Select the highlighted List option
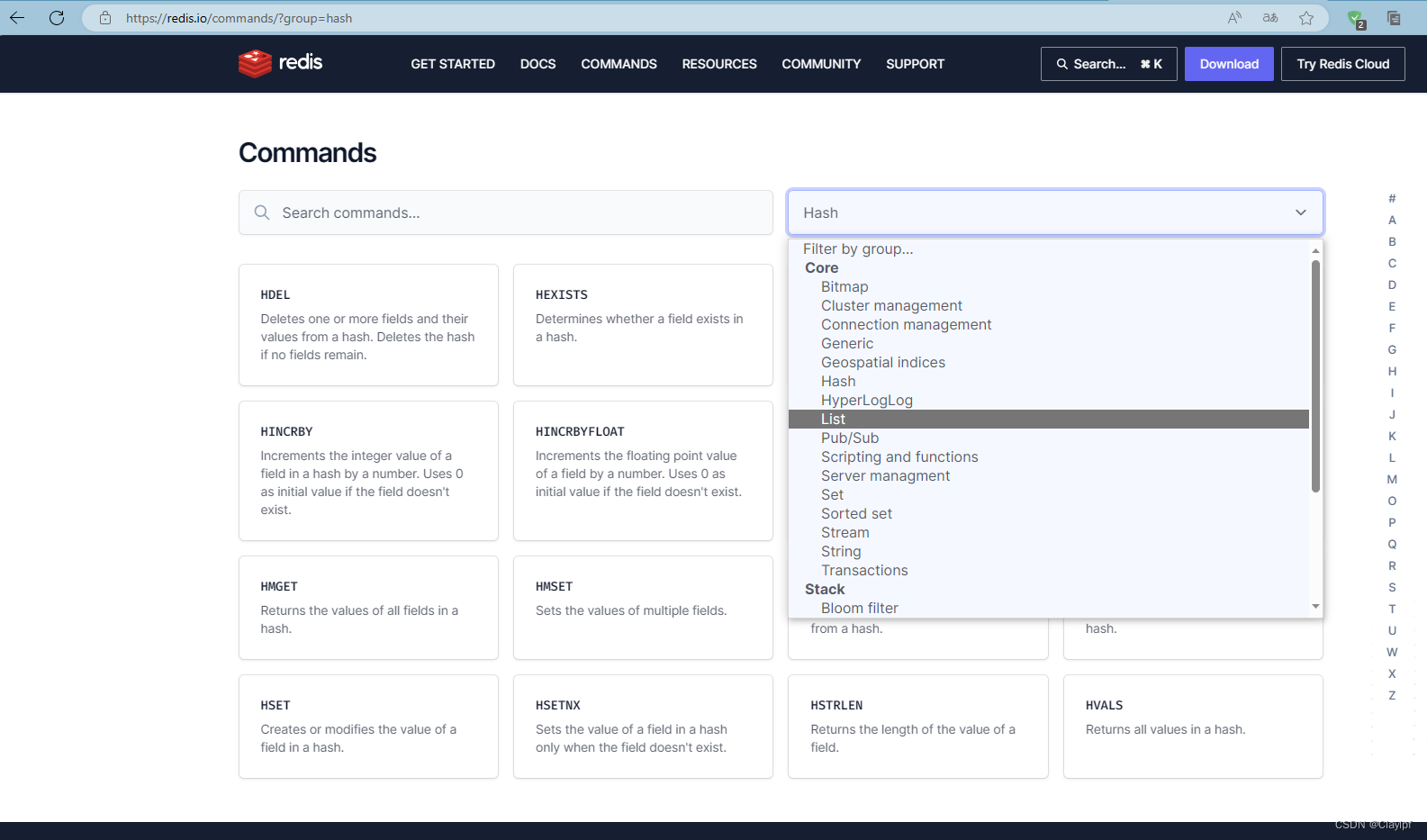This screenshot has width=1427, height=840. click(1049, 419)
